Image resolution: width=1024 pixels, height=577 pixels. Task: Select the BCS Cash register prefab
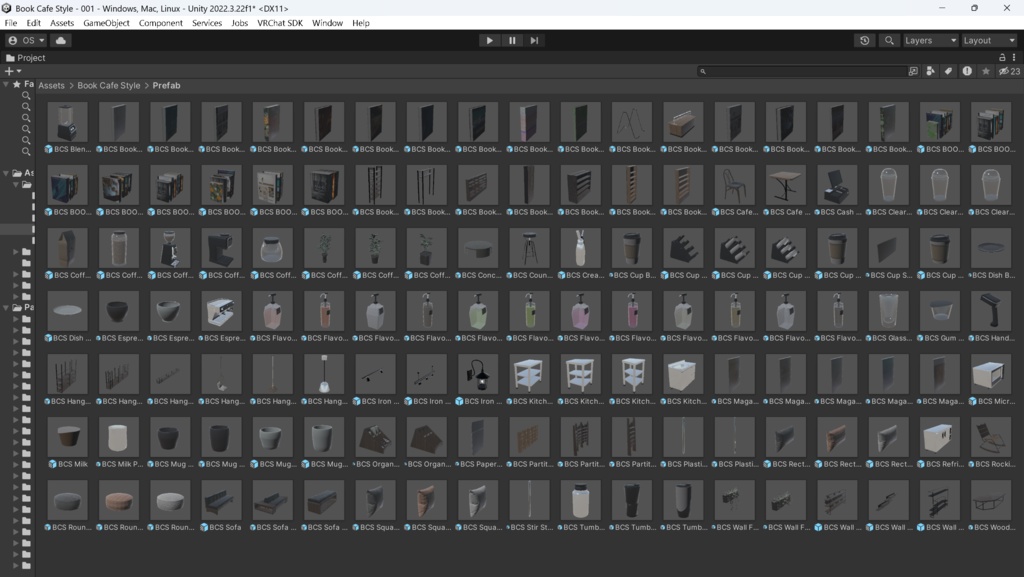[837, 185]
